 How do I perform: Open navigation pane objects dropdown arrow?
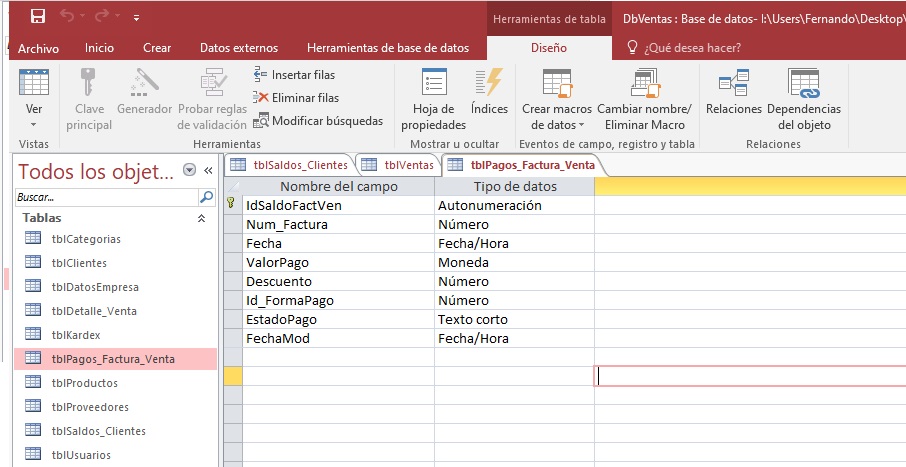(x=190, y=171)
